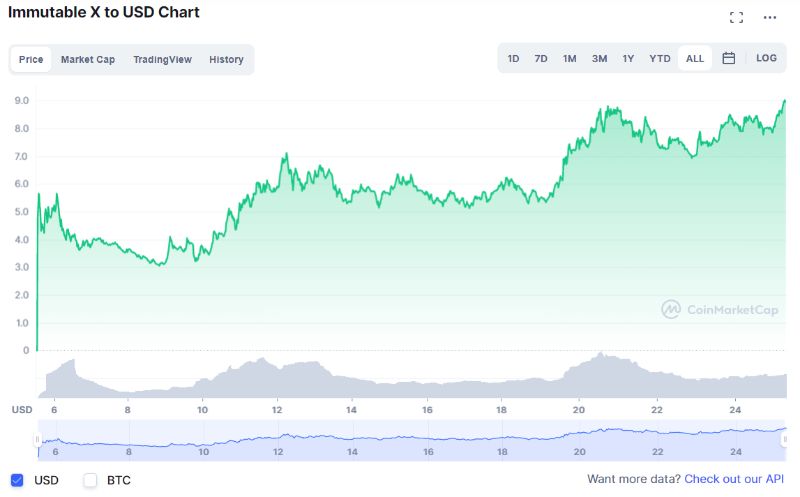Viewport: 800px width, 497px height.
Task: Select the YTD range button
Action: click(660, 58)
